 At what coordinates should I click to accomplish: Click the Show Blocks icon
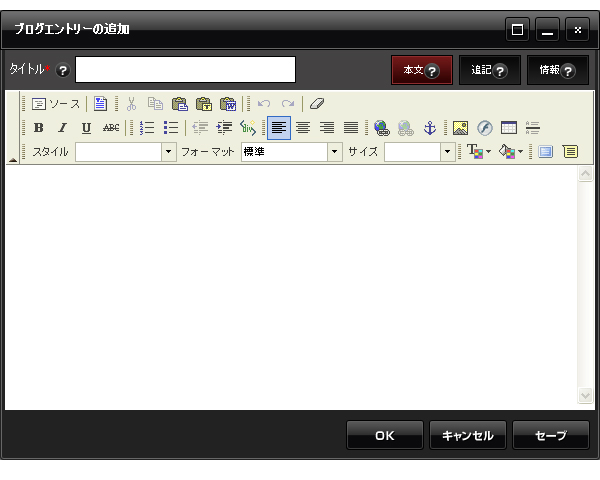point(570,152)
